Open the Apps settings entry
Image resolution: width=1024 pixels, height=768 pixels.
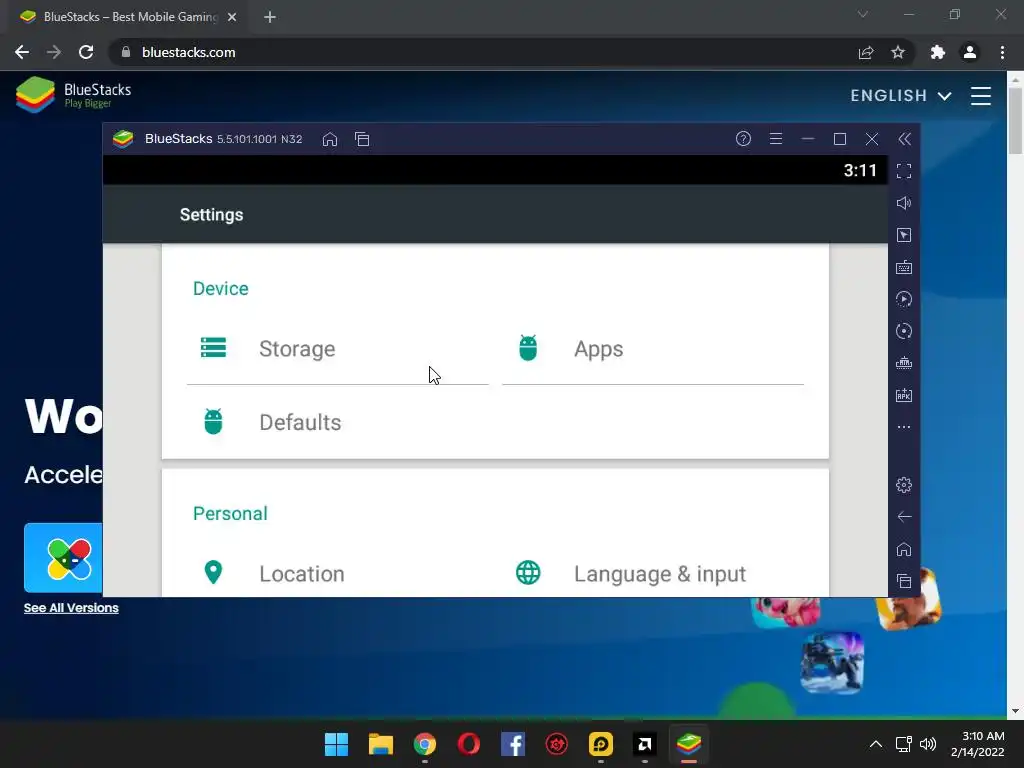(652, 349)
